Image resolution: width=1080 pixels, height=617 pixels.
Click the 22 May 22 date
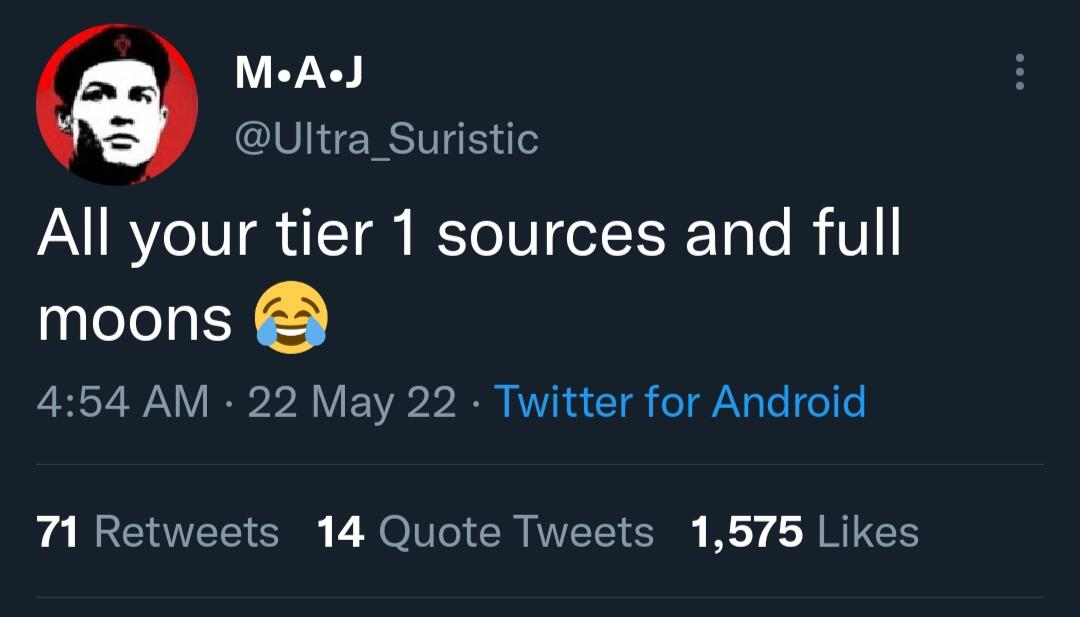[x=351, y=402]
